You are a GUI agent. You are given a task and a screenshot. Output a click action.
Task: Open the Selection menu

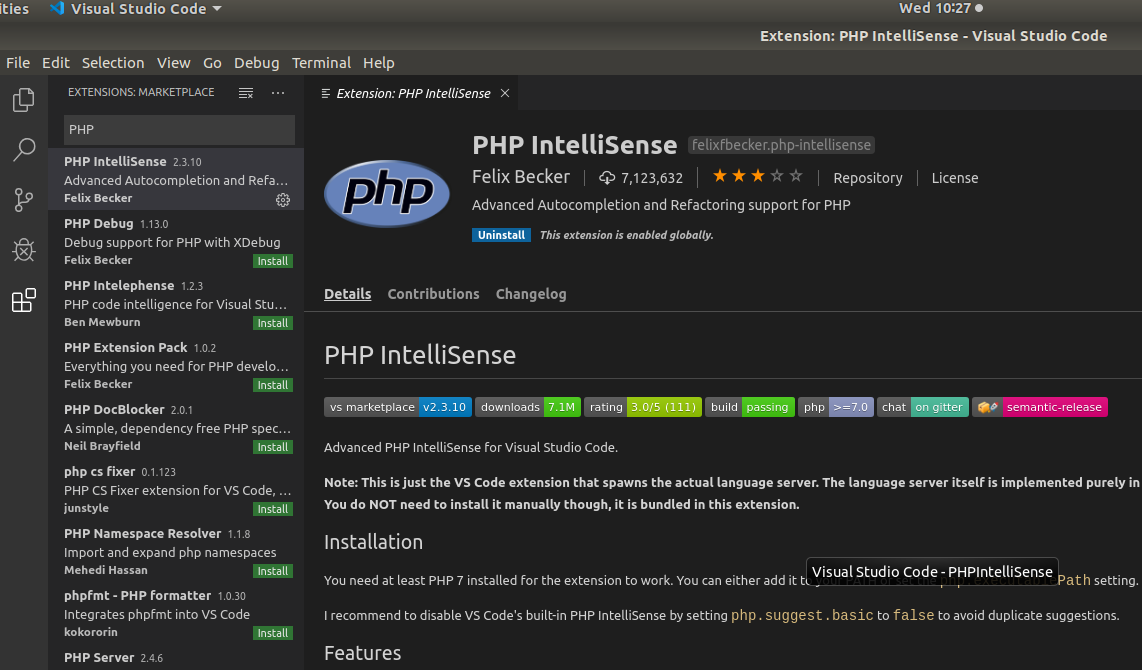(x=113, y=63)
